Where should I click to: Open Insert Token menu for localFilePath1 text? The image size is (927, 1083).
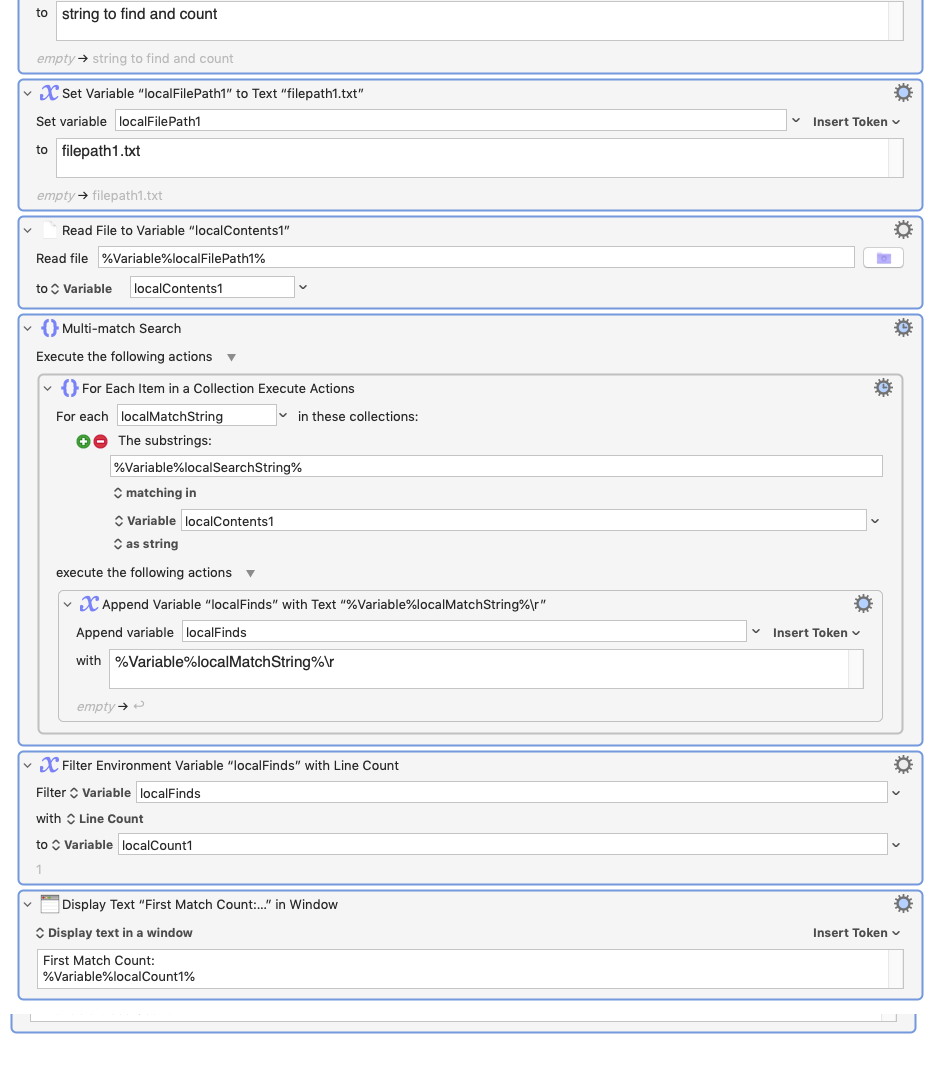[x=856, y=122]
